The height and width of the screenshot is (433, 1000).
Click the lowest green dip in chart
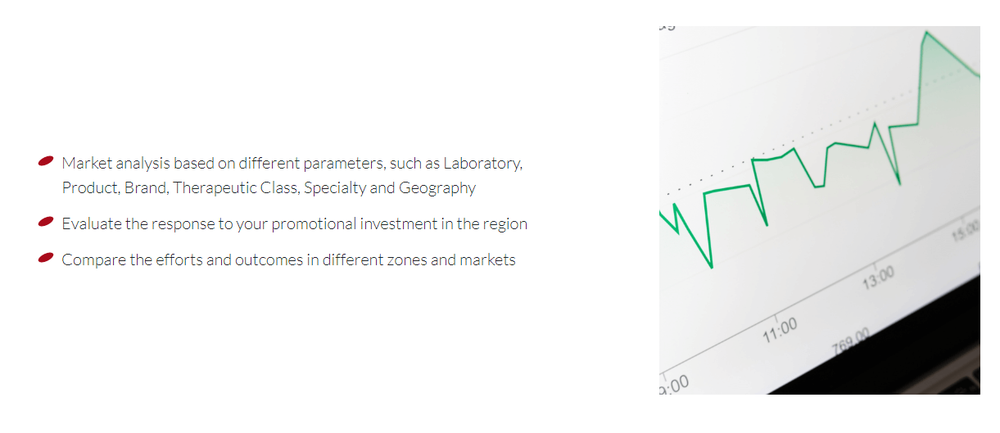coord(711,266)
